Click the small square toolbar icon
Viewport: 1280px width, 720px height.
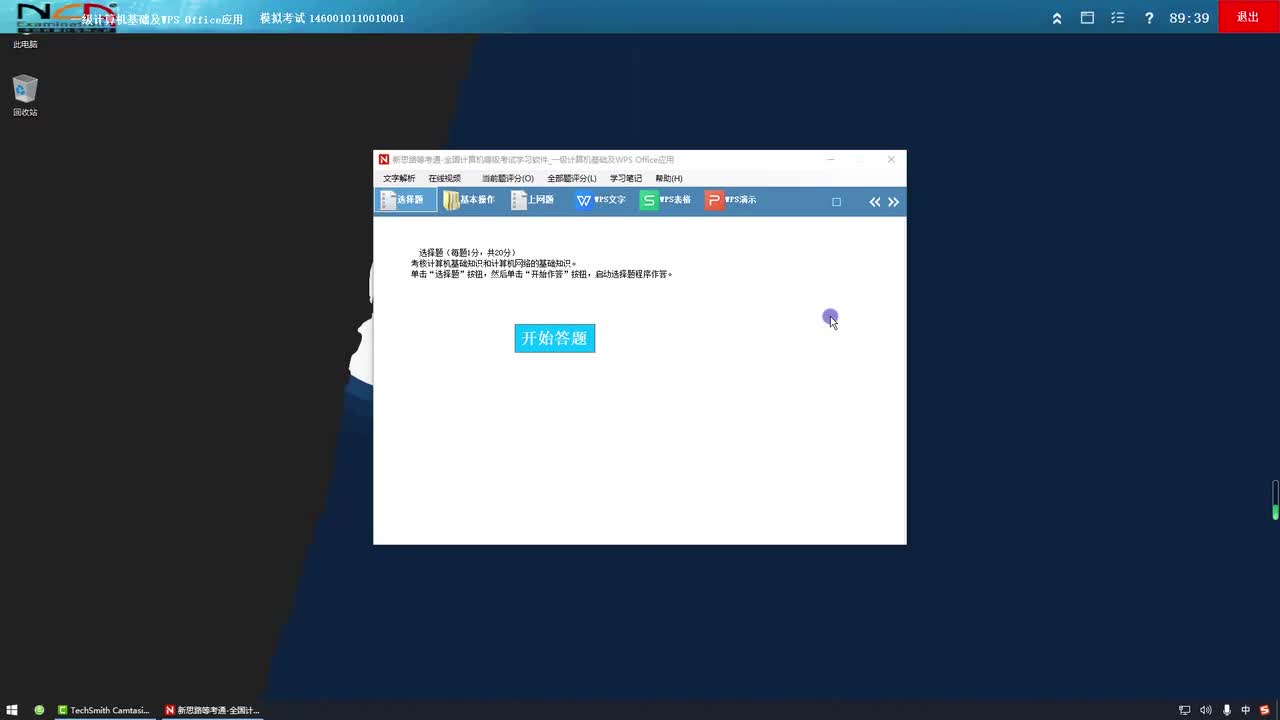pyautogui.click(x=836, y=202)
